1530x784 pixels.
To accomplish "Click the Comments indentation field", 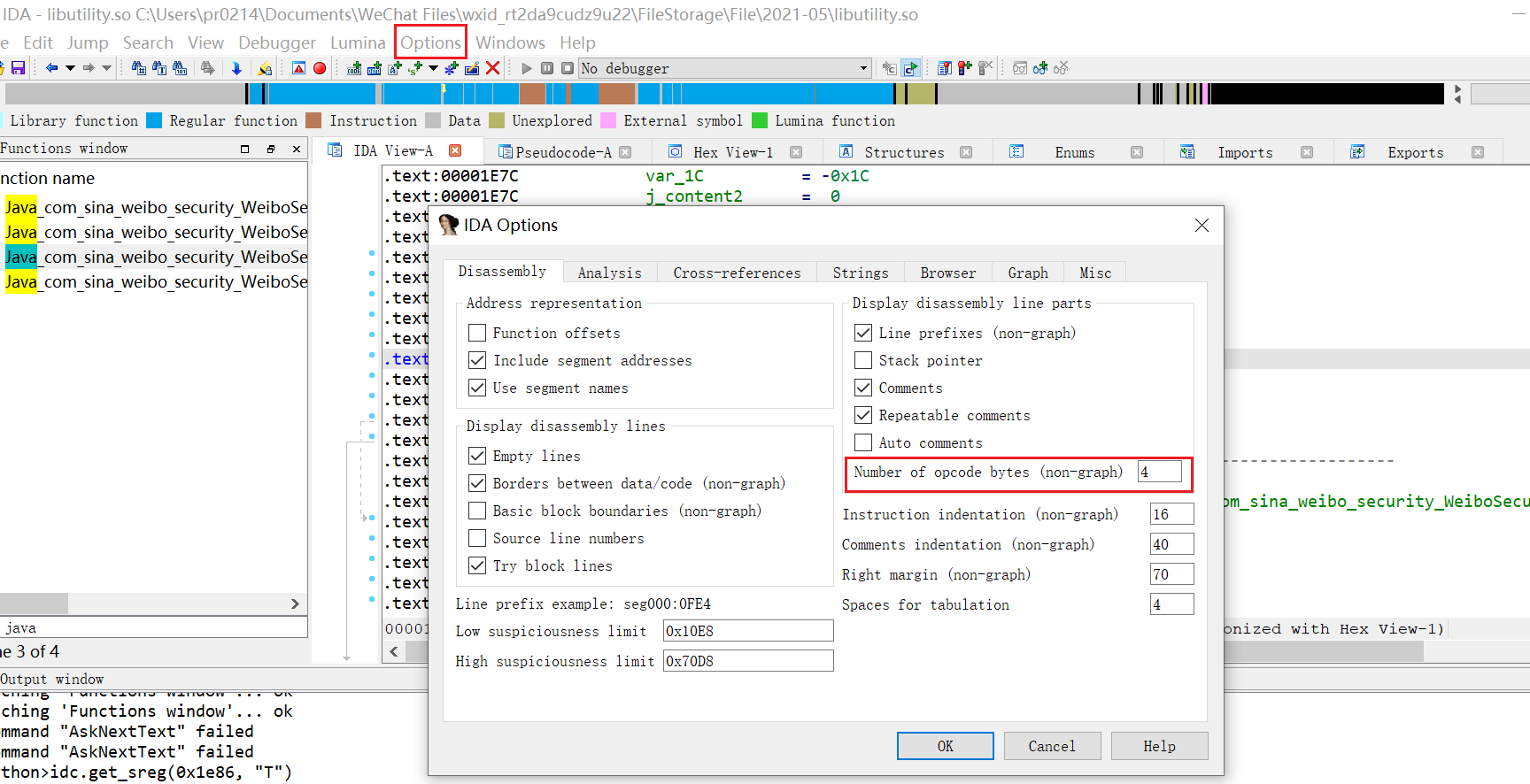I will coord(1172,544).
